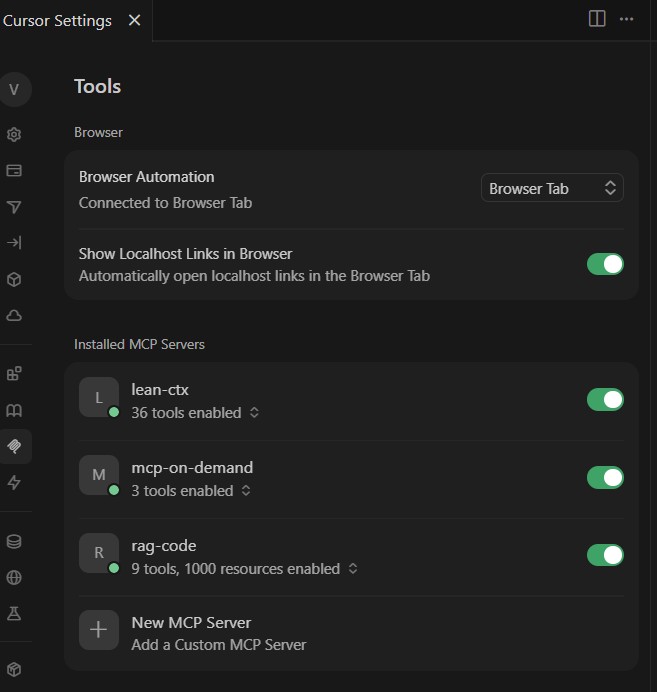Expand mcp-on-demand 3 tools enabled list
This screenshot has width=657, height=692.
pos(191,491)
